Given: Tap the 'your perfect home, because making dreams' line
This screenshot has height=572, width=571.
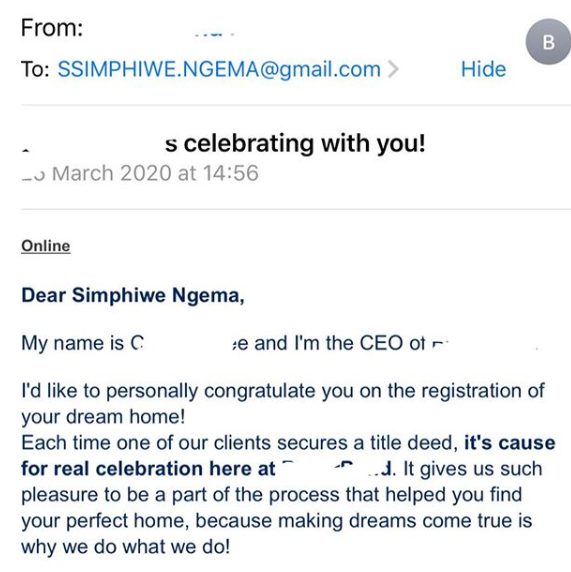Looking at the screenshot, I should (x=277, y=521).
